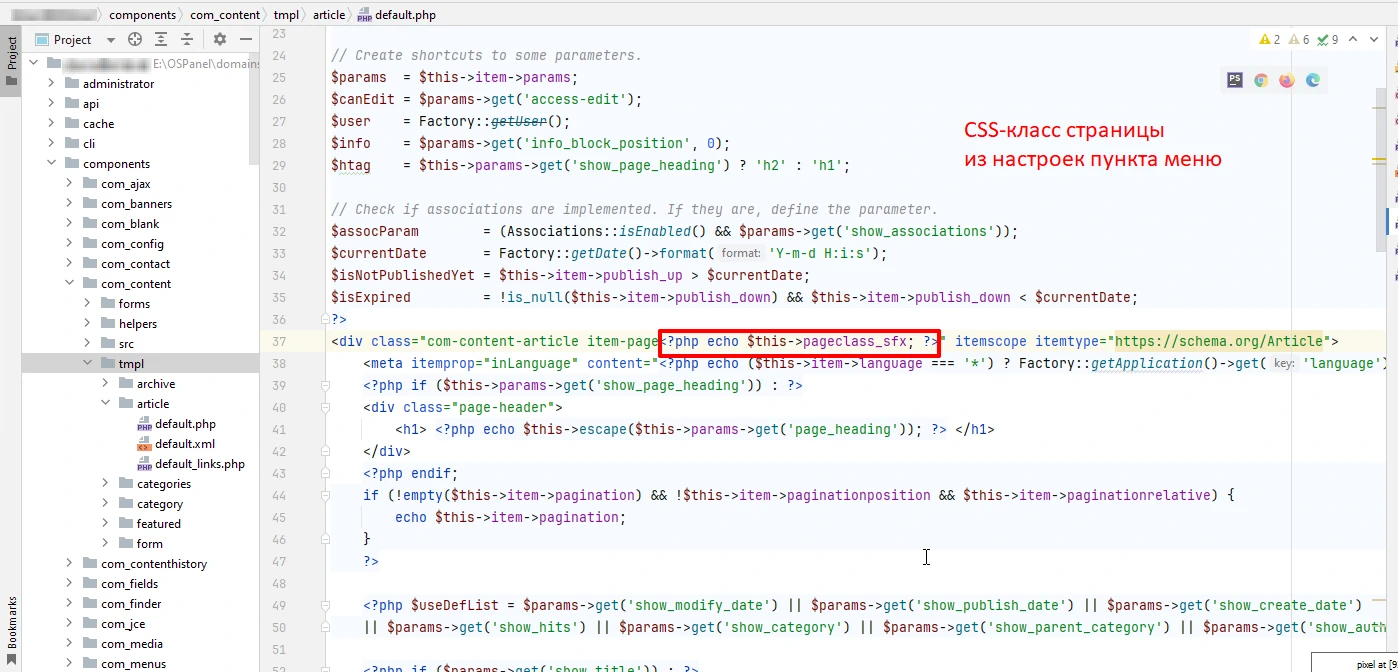Collapse all nodes in the Project tree
1398x672 pixels.
click(186, 39)
